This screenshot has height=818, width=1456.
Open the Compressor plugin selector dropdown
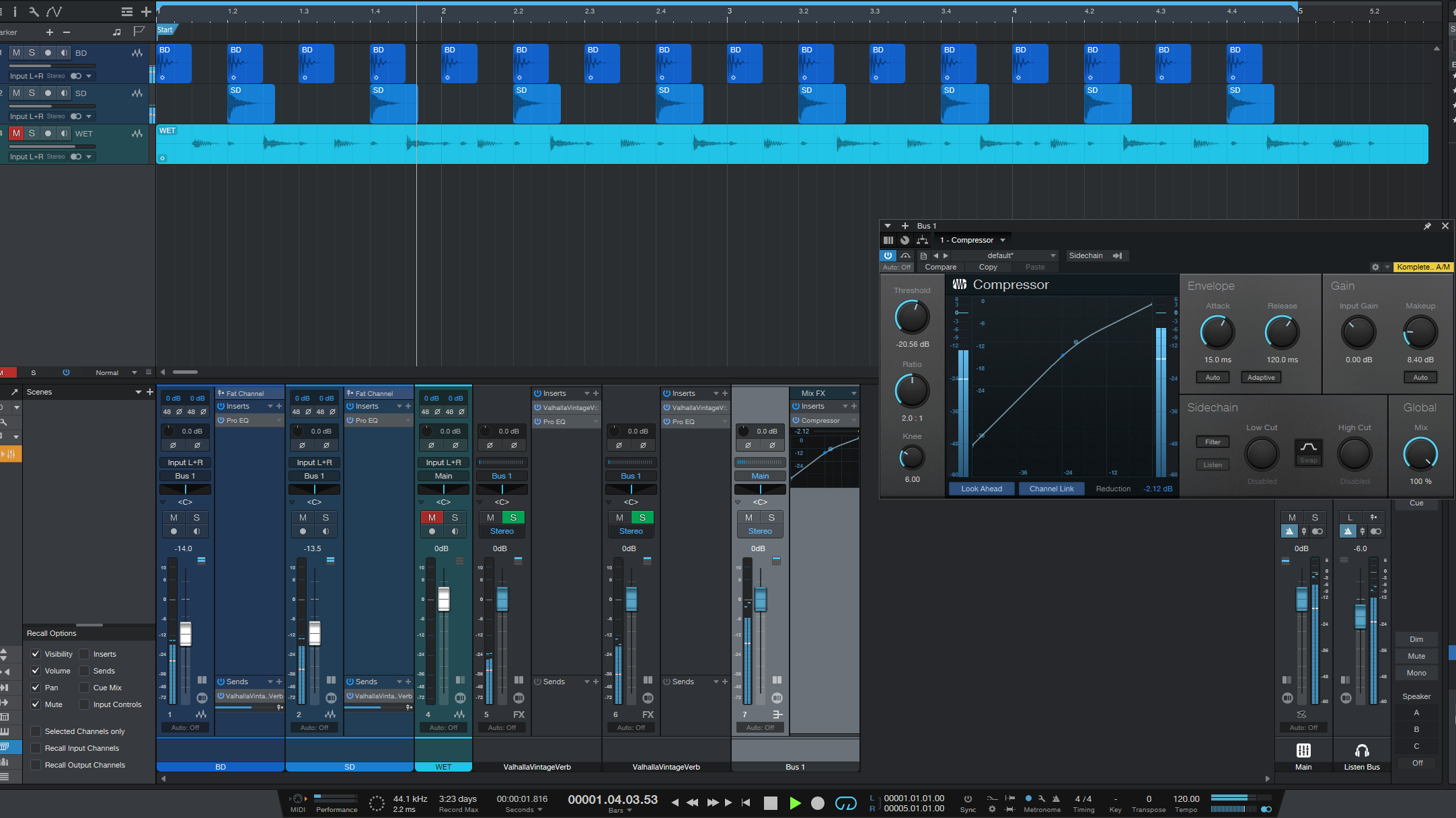(1003, 240)
